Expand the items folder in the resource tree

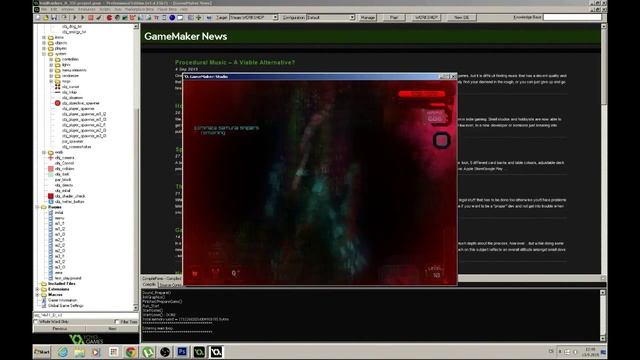tap(44, 37)
